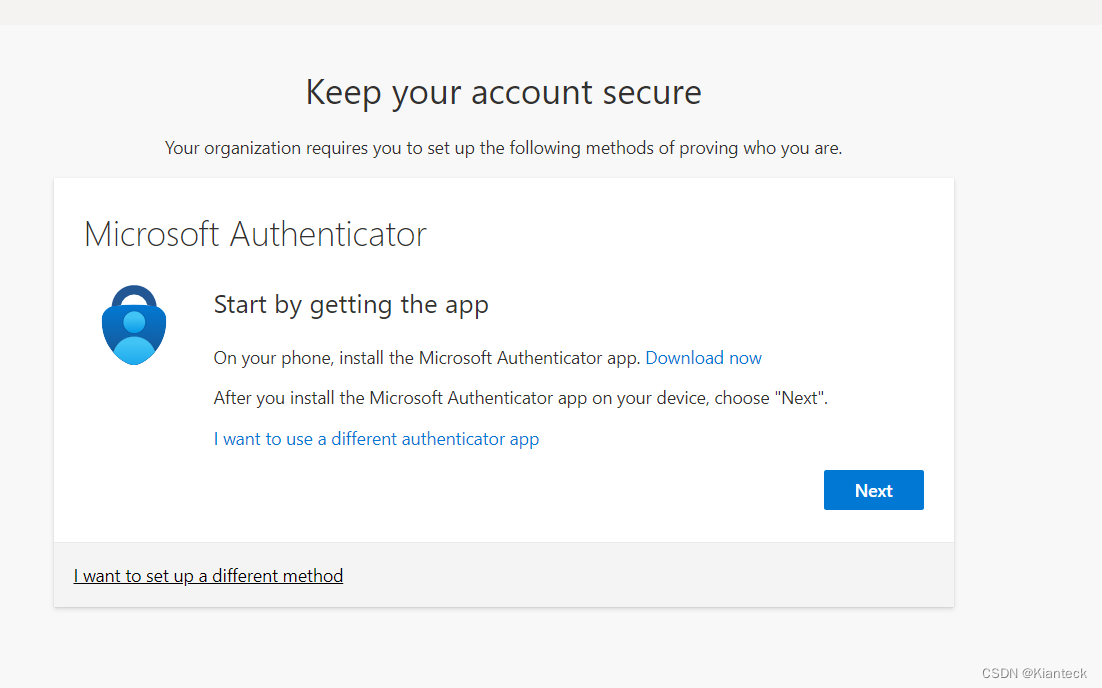1102x688 pixels.
Task: Click the Microsoft Authenticator lock icon
Action: pos(132,324)
